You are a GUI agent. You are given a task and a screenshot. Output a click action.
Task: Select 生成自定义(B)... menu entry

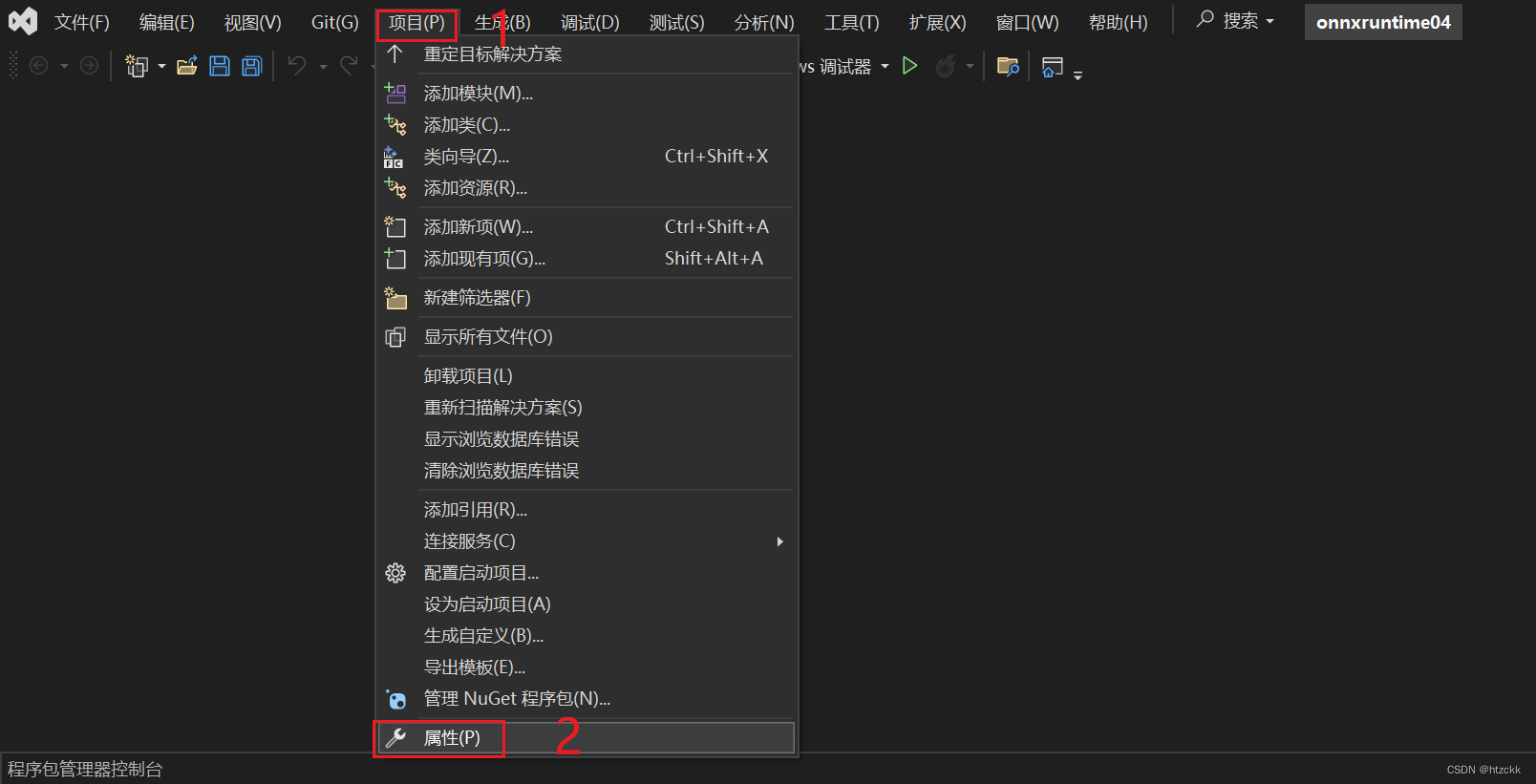tap(586, 636)
